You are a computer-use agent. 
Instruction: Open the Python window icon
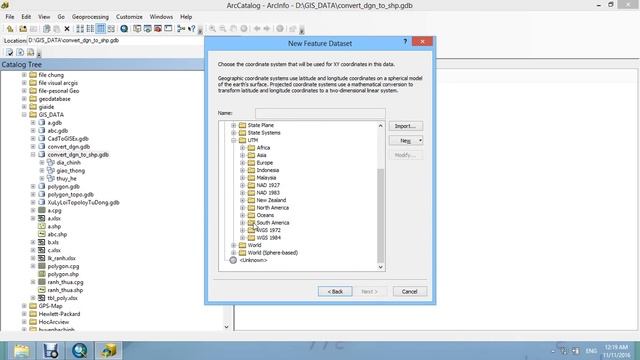(x=168, y=29)
